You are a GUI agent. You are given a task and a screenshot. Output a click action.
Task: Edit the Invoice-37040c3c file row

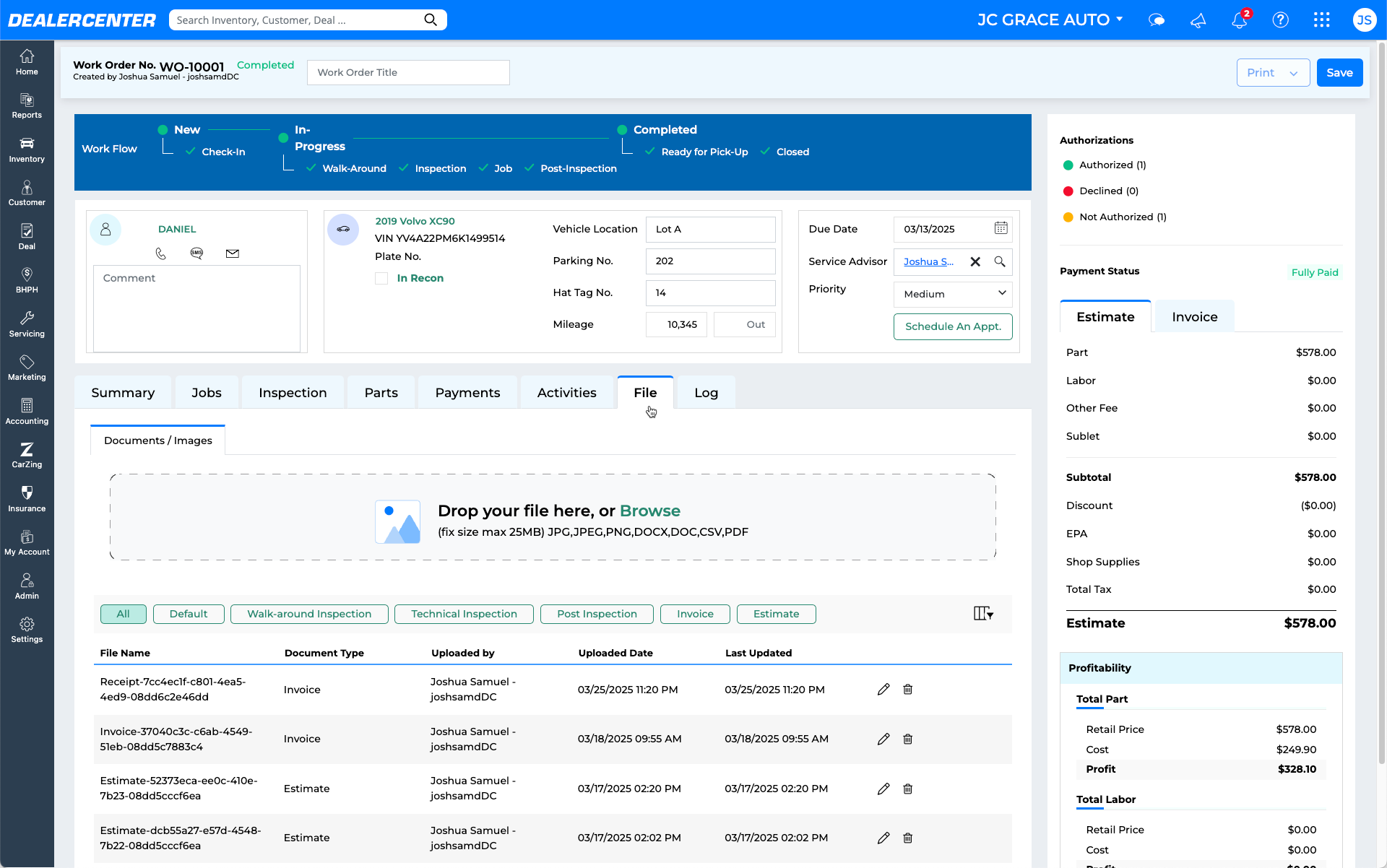(x=883, y=739)
